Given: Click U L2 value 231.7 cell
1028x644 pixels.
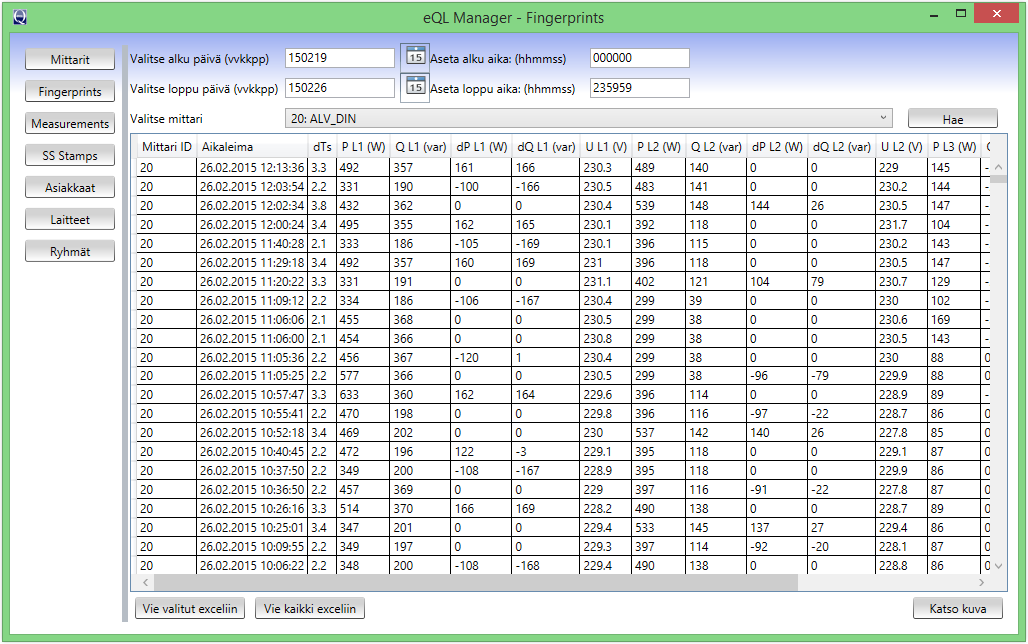Looking at the screenshot, I should 901,225.
